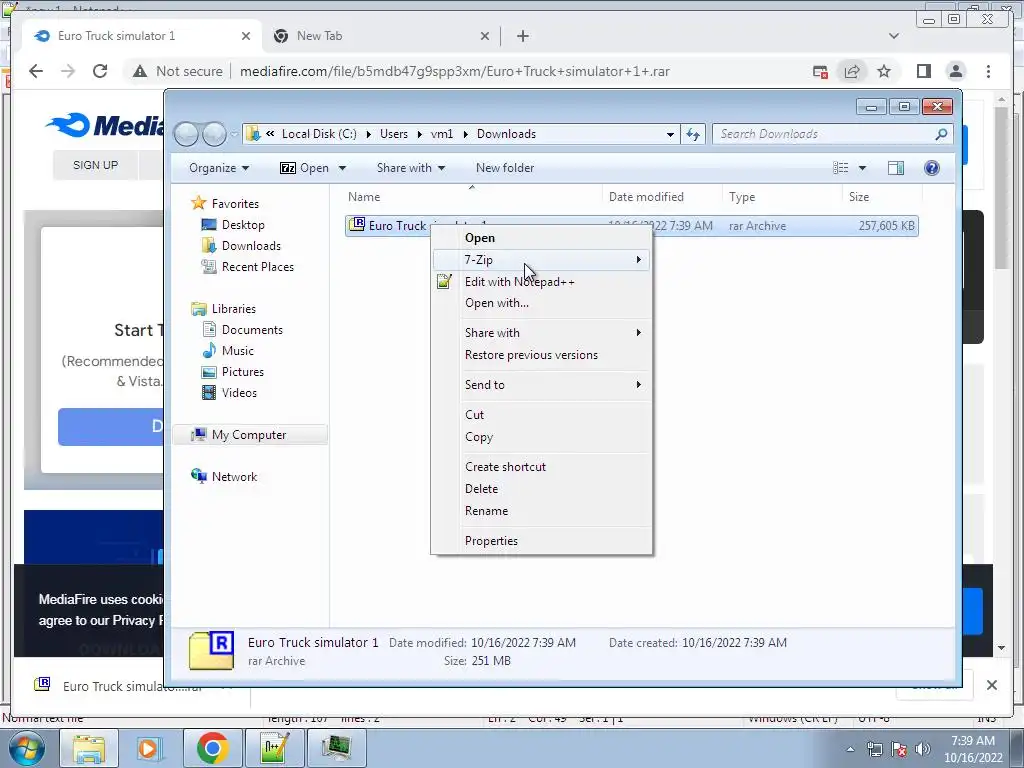Expand the Open button dropdown arrow

[x=342, y=168]
